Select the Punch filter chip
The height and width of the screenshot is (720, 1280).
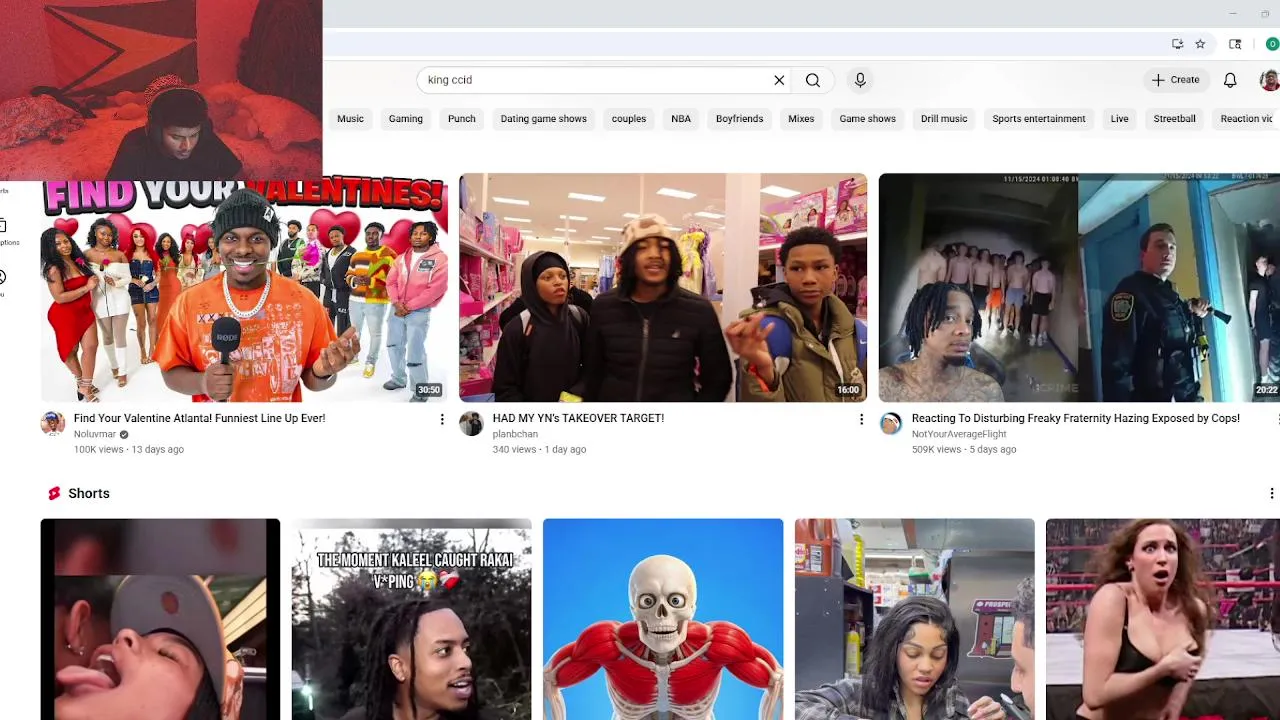[x=461, y=119]
